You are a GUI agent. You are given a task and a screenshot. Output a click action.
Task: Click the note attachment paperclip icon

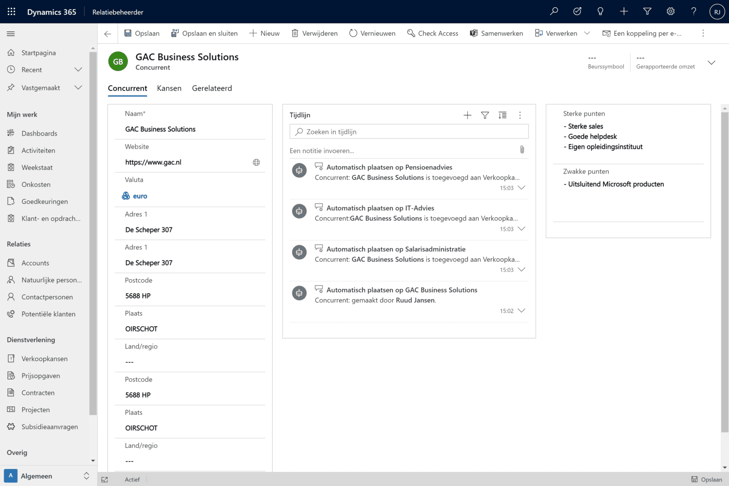pyautogui.click(x=522, y=150)
